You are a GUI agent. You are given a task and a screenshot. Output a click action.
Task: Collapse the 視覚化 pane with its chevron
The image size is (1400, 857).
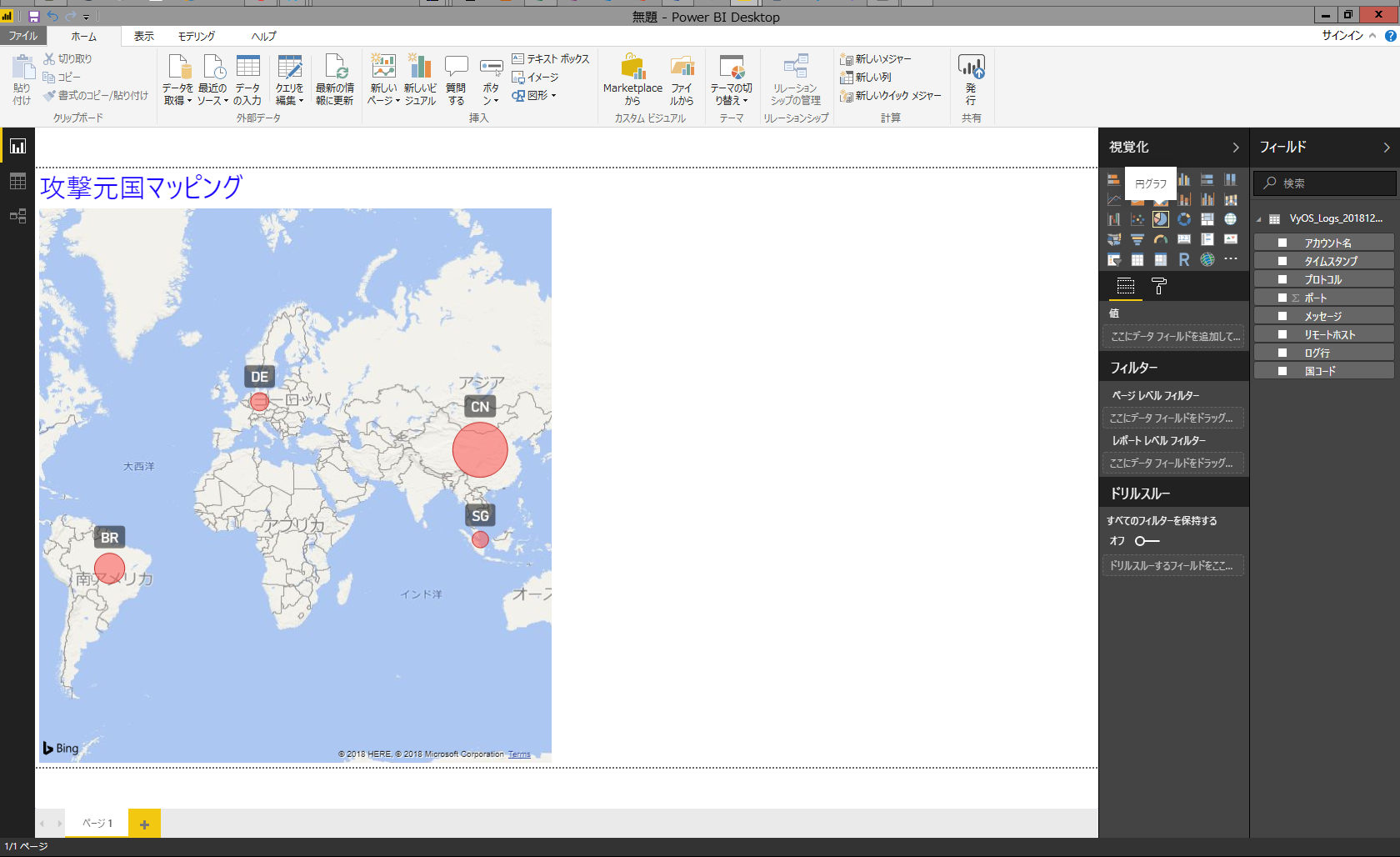point(1236,148)
